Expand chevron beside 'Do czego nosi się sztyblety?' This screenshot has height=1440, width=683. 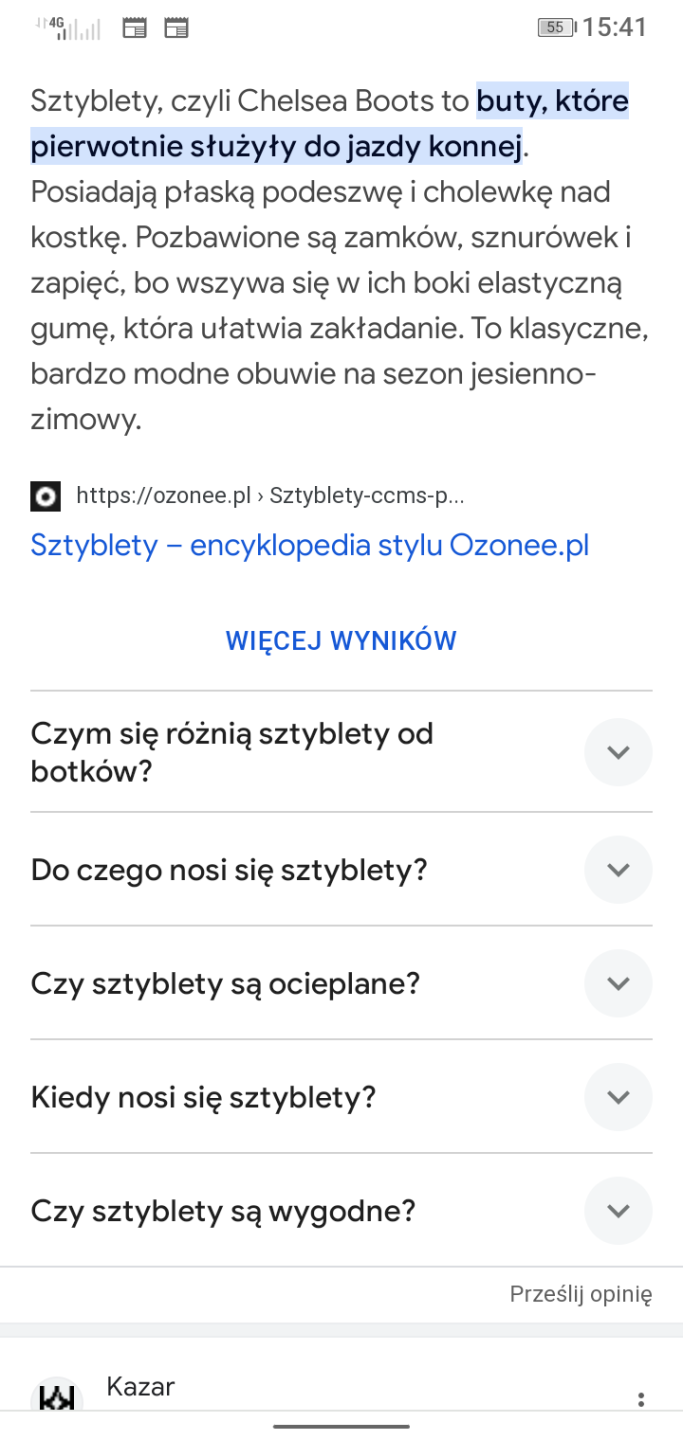[x=618, y=870]
